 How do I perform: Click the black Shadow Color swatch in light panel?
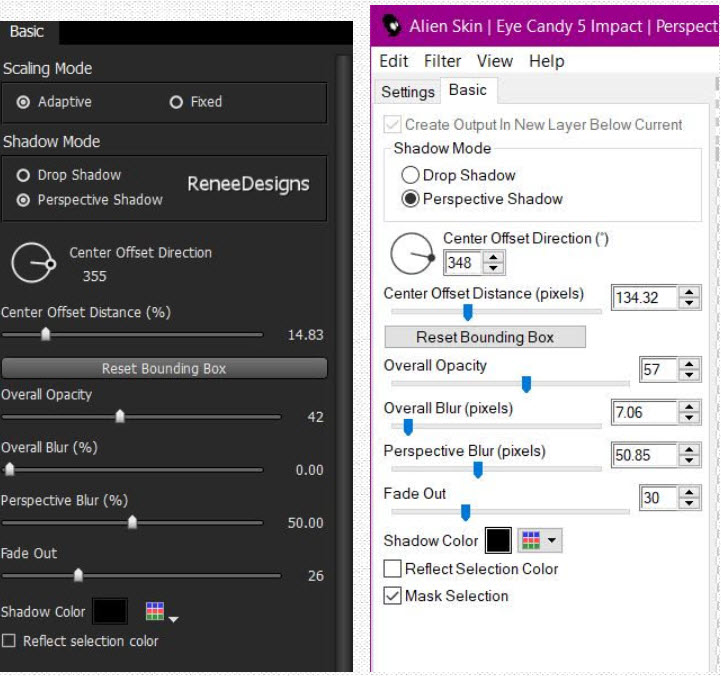pyautogui.click(x=498, y=540)
